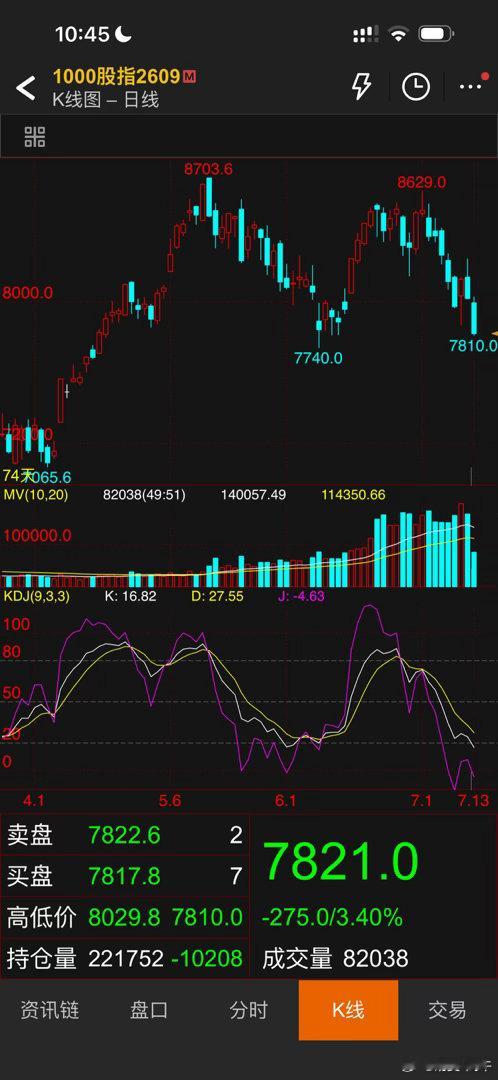This screenshot has height=1080, width=498.
Task: Open the lightning quick-trade icon
Action: pyautogui.click(x=361, y=87)
